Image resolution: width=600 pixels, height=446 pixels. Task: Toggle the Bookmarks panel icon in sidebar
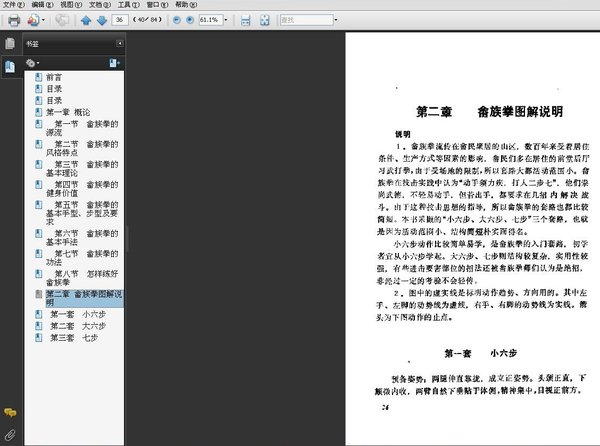tap(10, 67)
